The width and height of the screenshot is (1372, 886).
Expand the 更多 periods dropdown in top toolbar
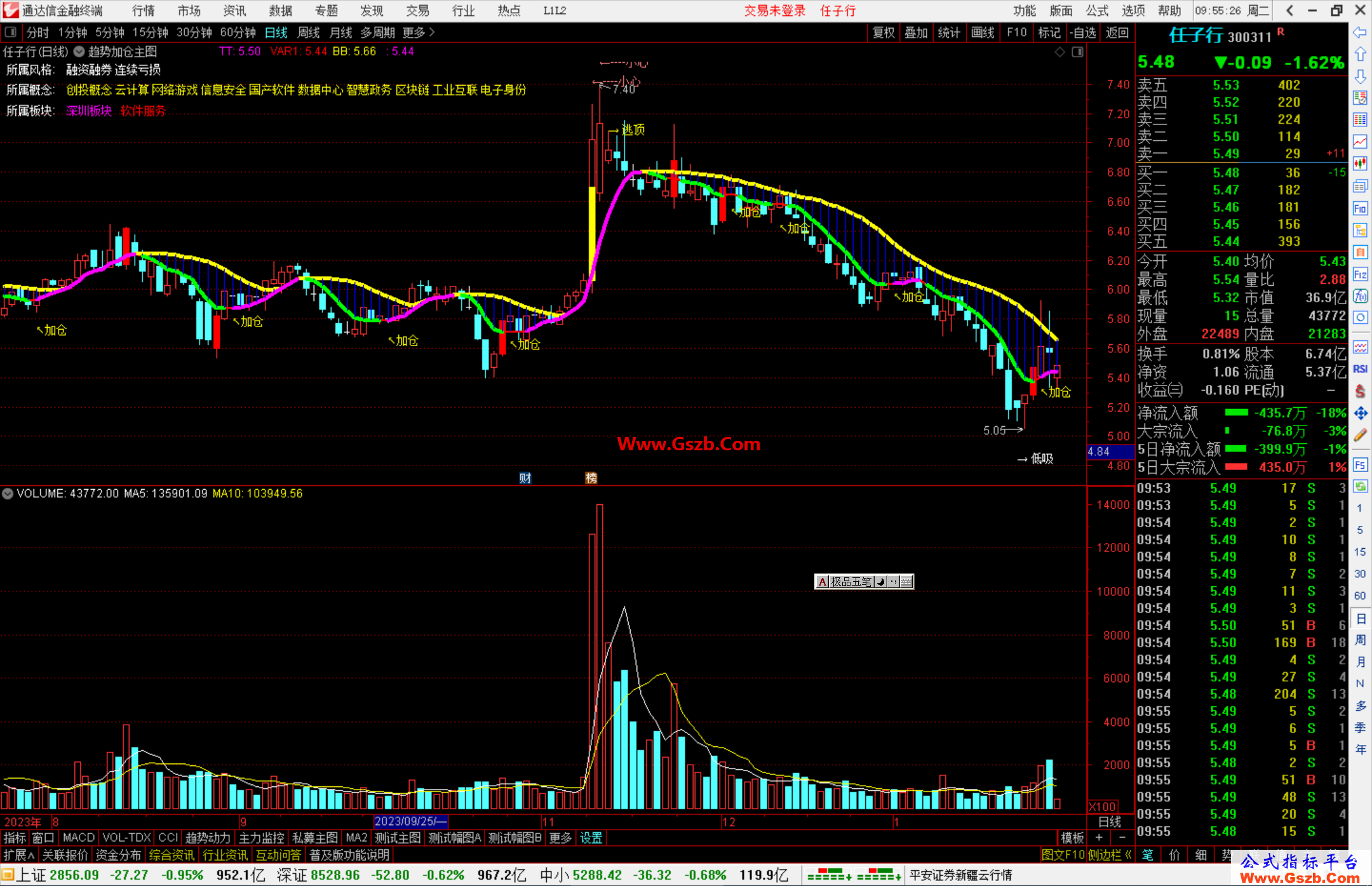pos(419,32)
